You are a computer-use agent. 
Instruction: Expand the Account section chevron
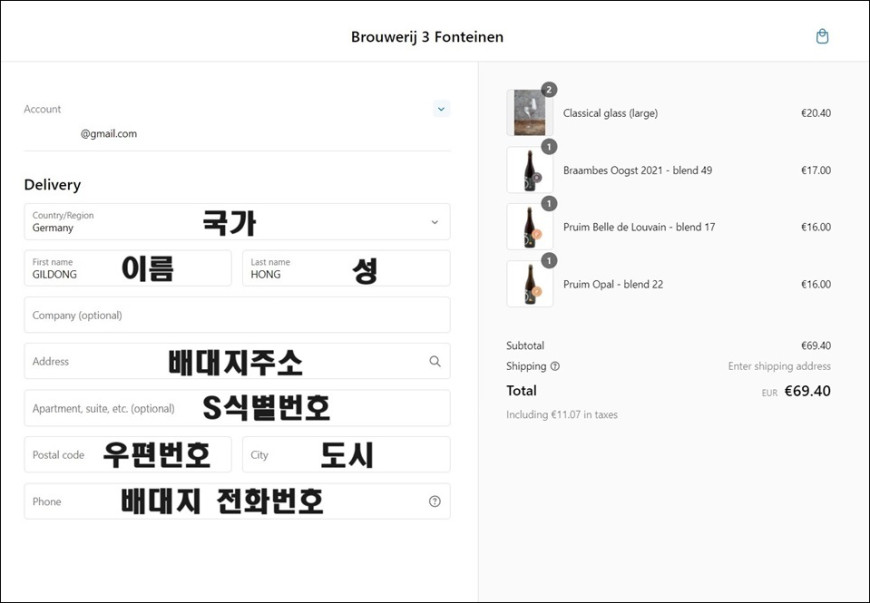[x=441, y=109]
